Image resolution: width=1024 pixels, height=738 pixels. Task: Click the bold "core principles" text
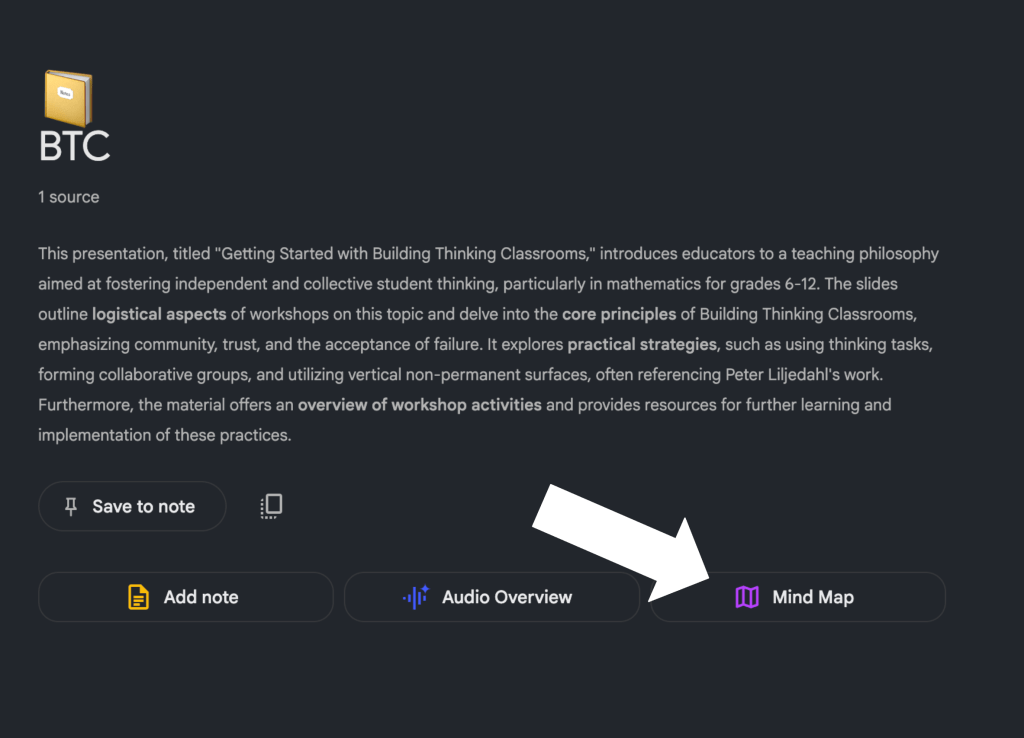(619, 315)
